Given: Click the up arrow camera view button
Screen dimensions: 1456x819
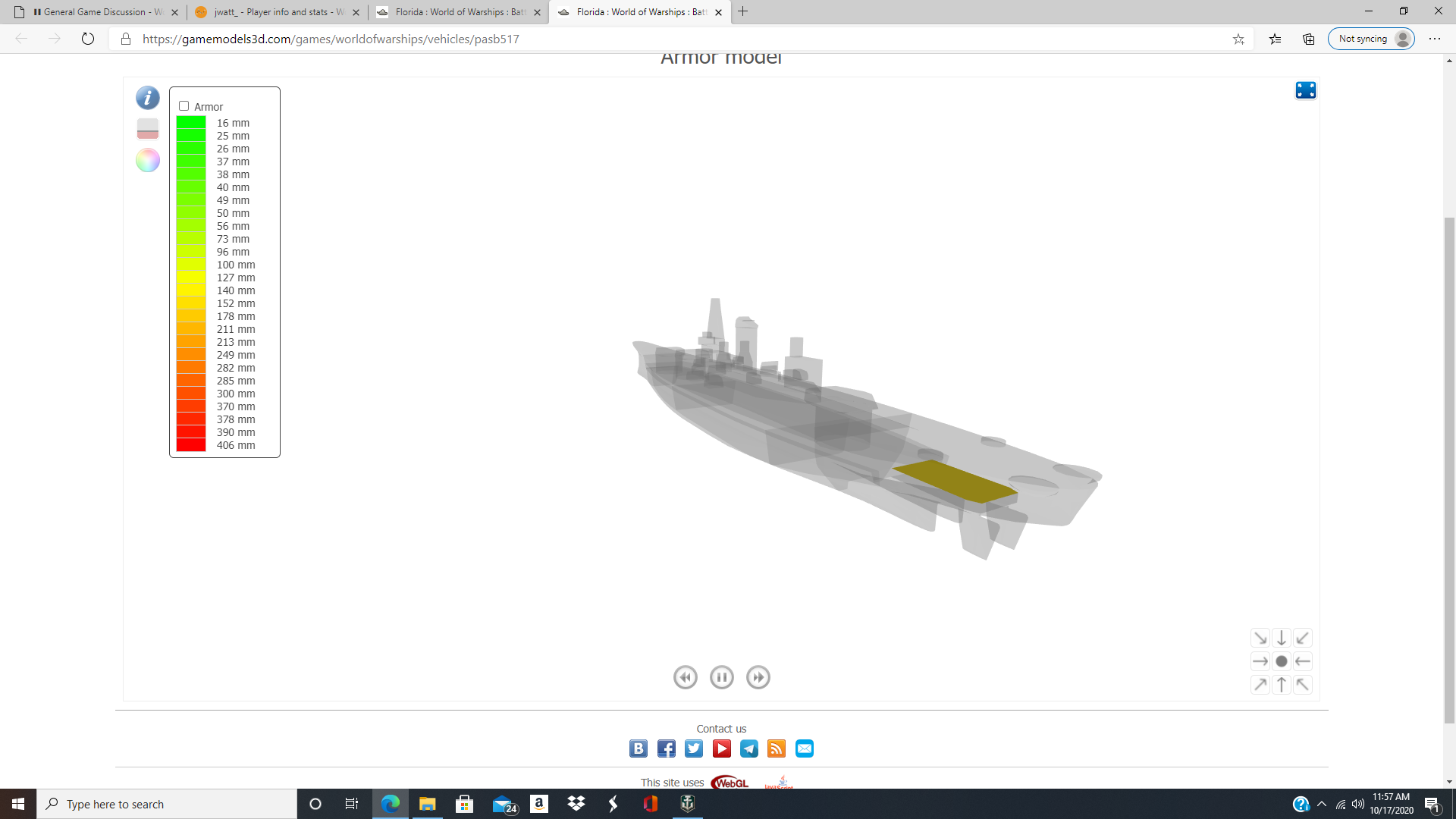Looking at the screenshot, I should (x=1281, y=685).
